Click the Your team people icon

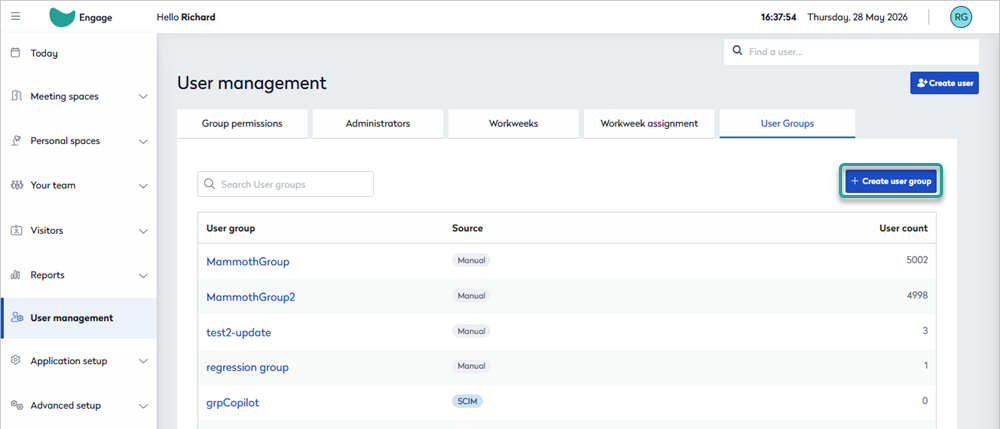pyautogui.click(x=17, y=185)
